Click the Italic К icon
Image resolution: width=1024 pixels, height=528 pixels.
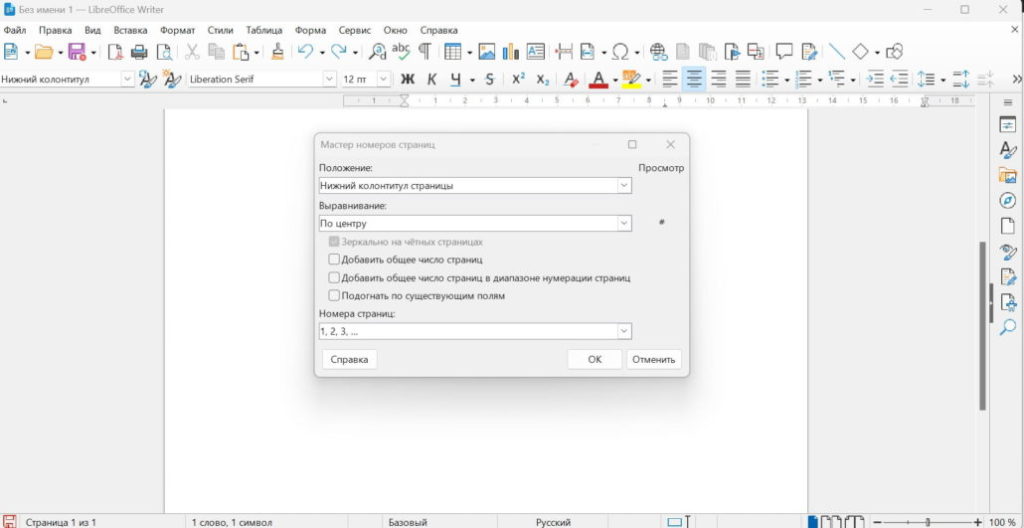click(x=432, y=79)
